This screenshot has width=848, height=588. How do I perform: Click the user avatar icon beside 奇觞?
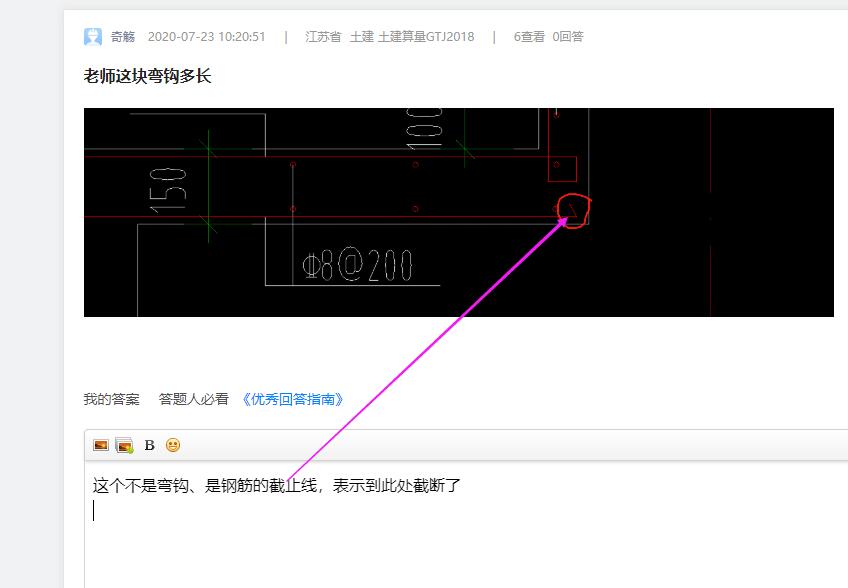92,37
